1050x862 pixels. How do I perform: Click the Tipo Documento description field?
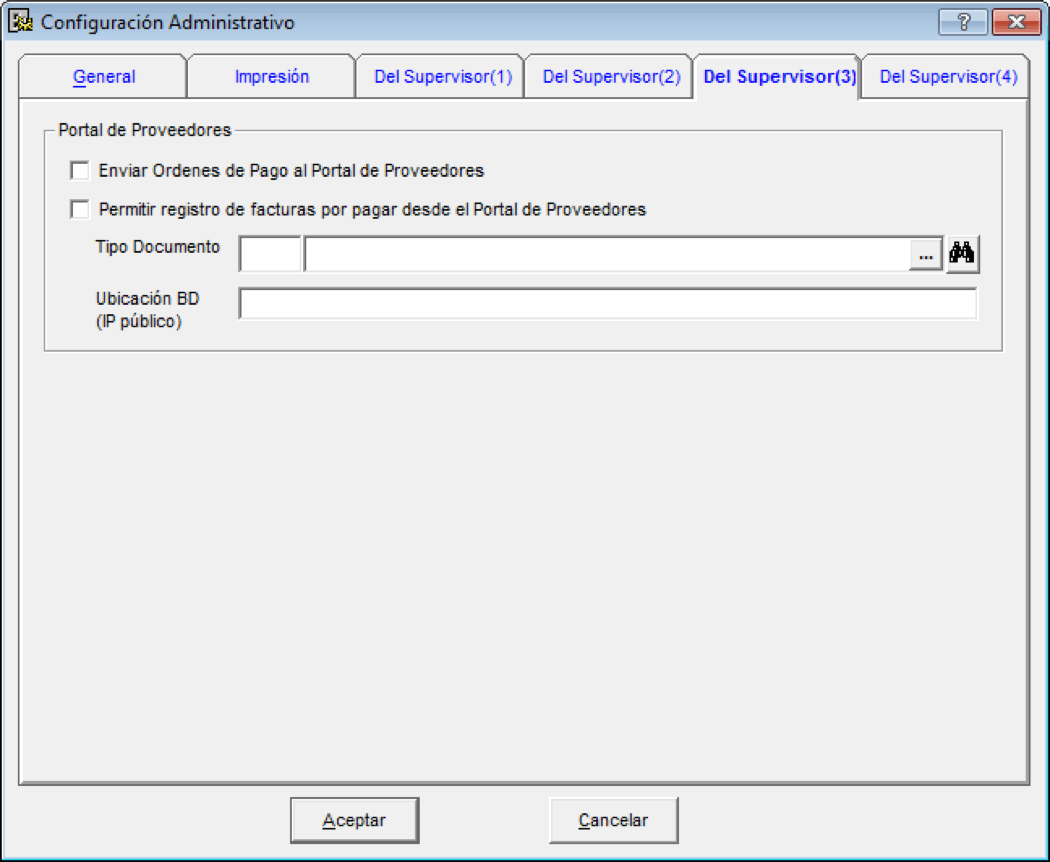coord(607,255)
